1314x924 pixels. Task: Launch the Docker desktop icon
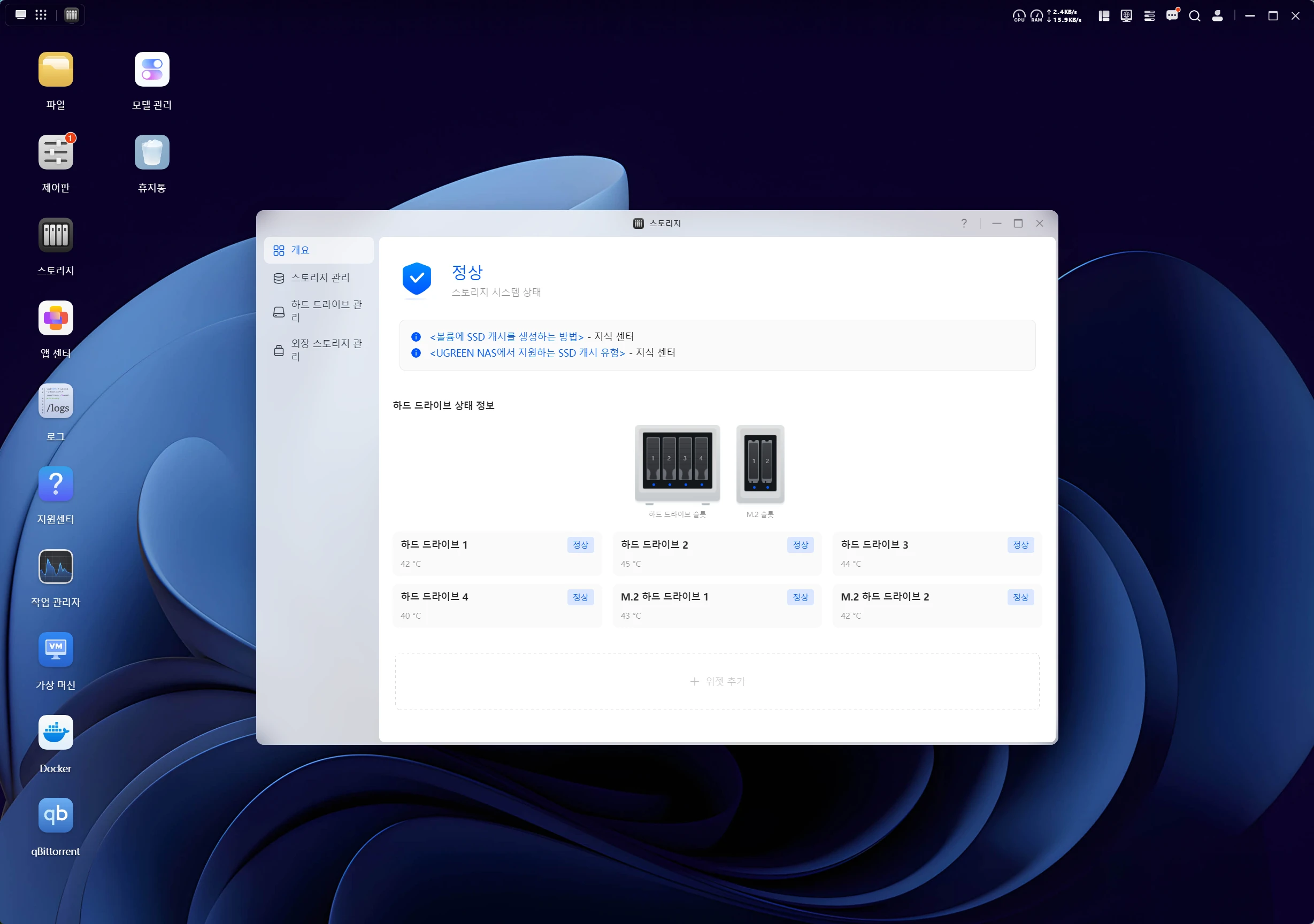[x=56, y=733]
